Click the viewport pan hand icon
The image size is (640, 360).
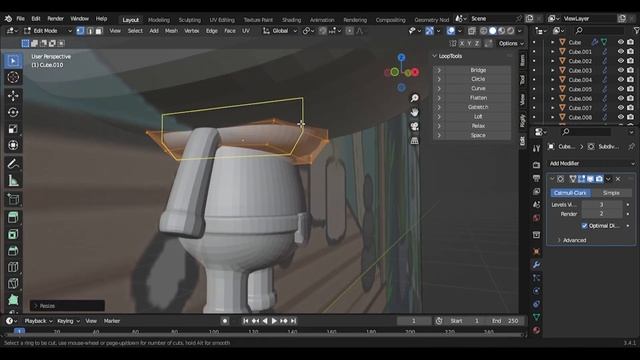coord(414,112)
